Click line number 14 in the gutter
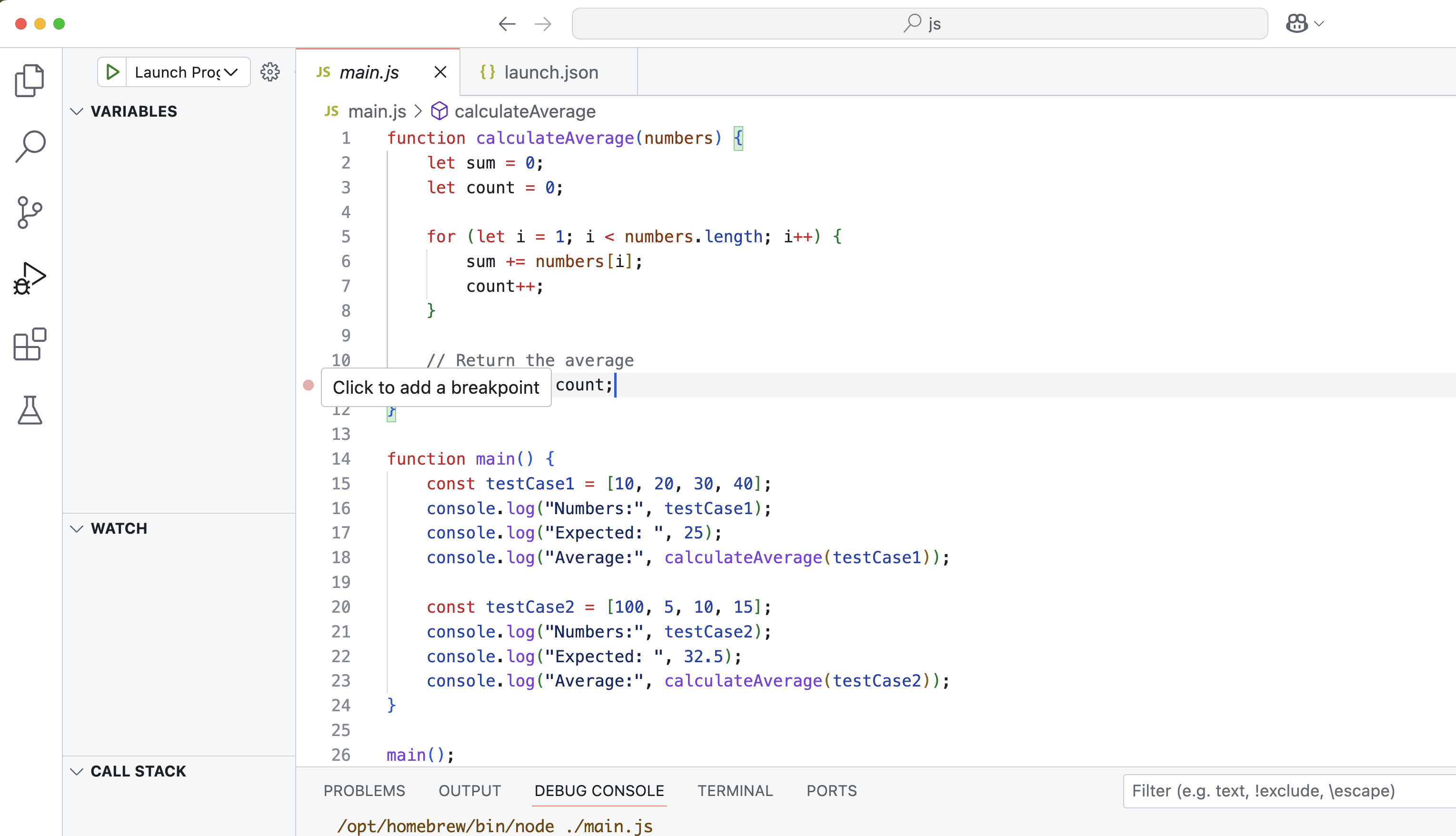This screenshot has width=1456, height=836. click(x=340, y=459)
